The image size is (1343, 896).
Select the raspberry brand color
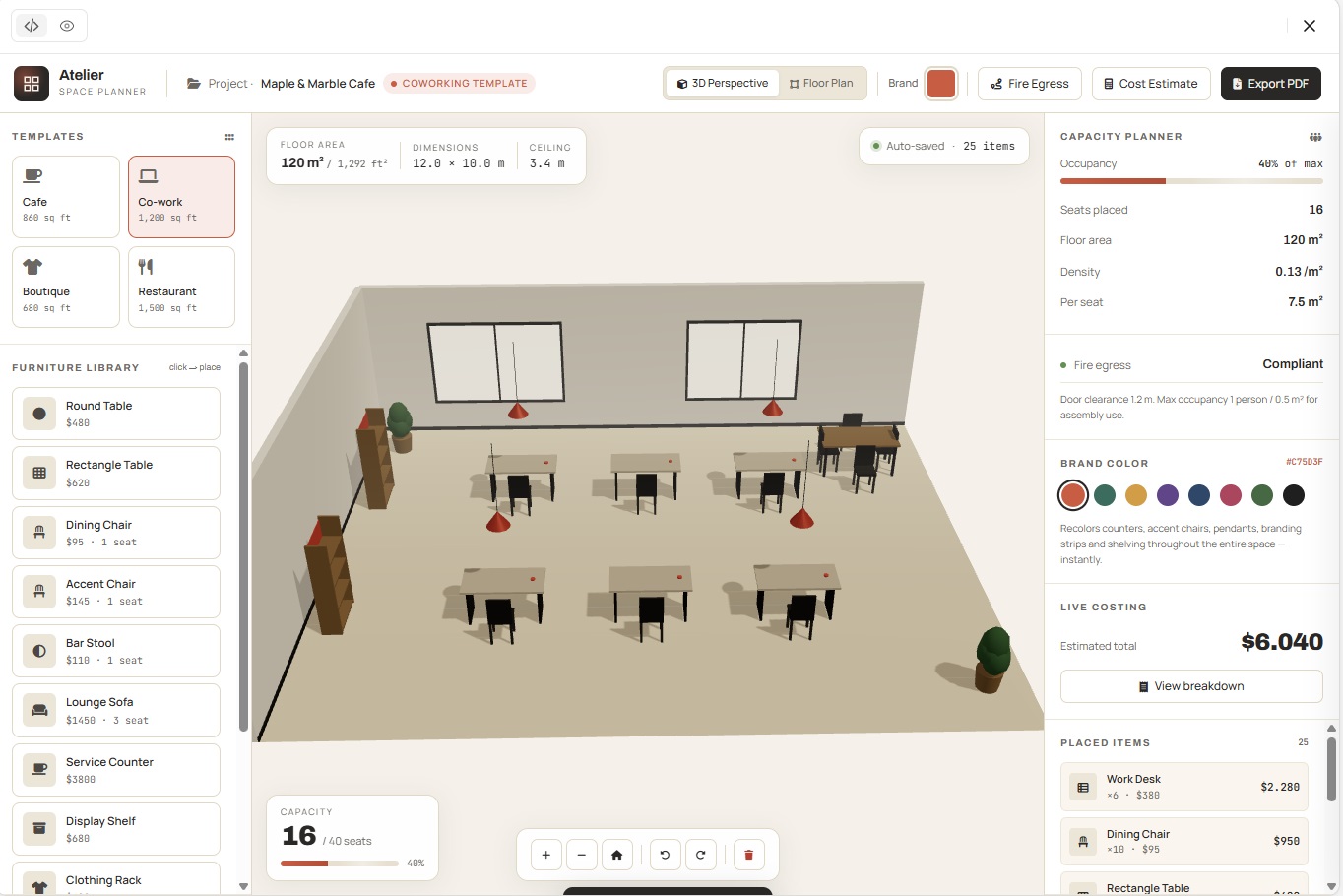[x=1231, y=495]
